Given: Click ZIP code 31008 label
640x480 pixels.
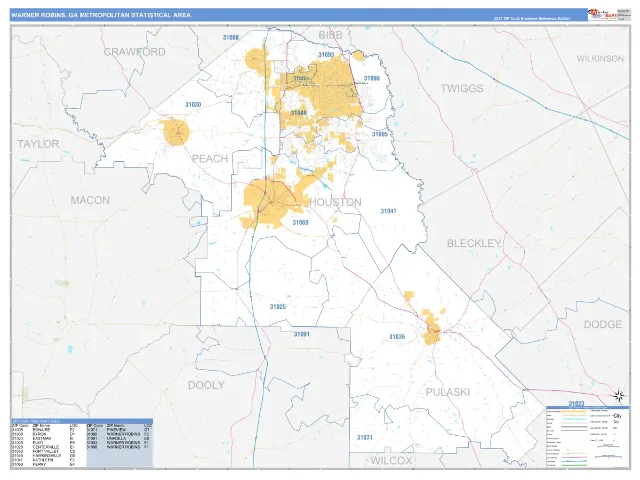Looking at the screenshot, I should [231, 38].
